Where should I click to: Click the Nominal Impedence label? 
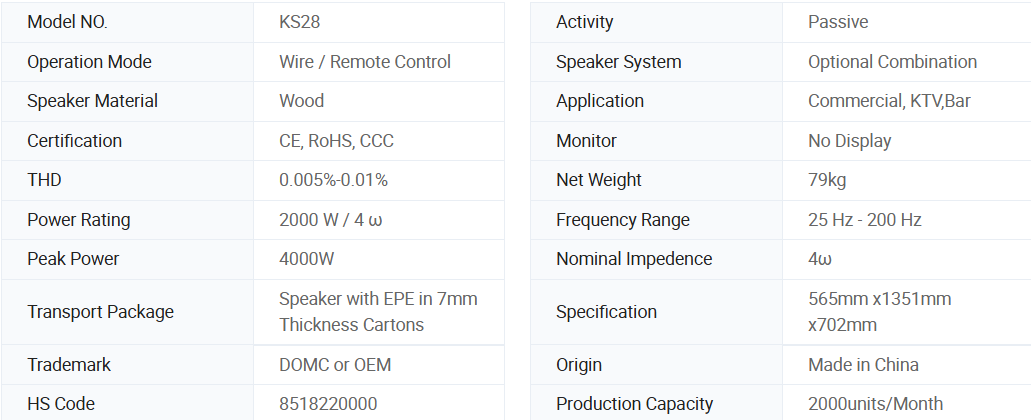pyautogui.click(x=634, y=259)
